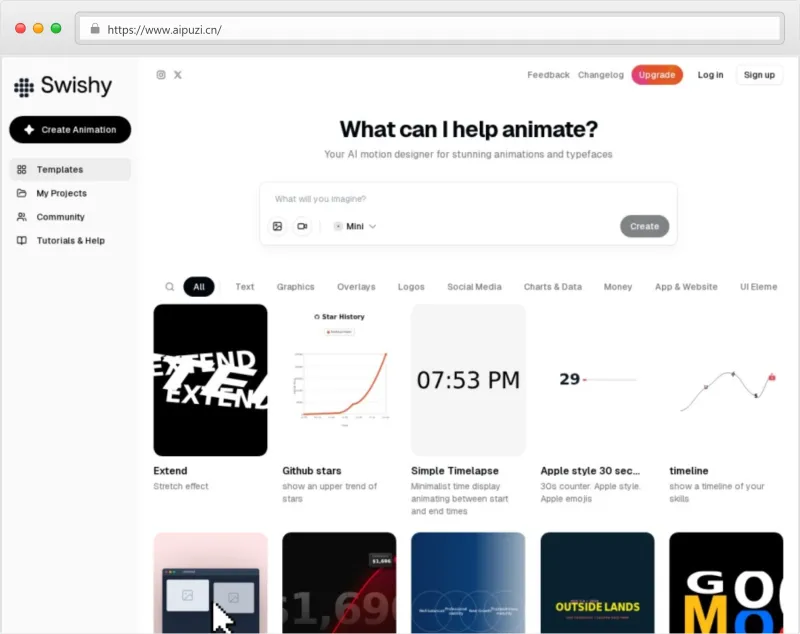Viewport: 800px width, 634px height.
Task: Click the template search magnifier icon
Action: [x=169, y=287]
